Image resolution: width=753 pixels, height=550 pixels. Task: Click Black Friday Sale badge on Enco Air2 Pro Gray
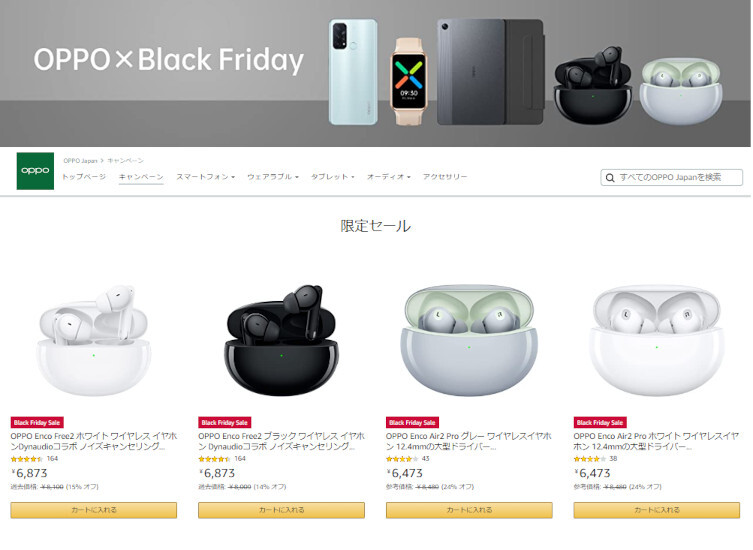(x=412, y=423)
